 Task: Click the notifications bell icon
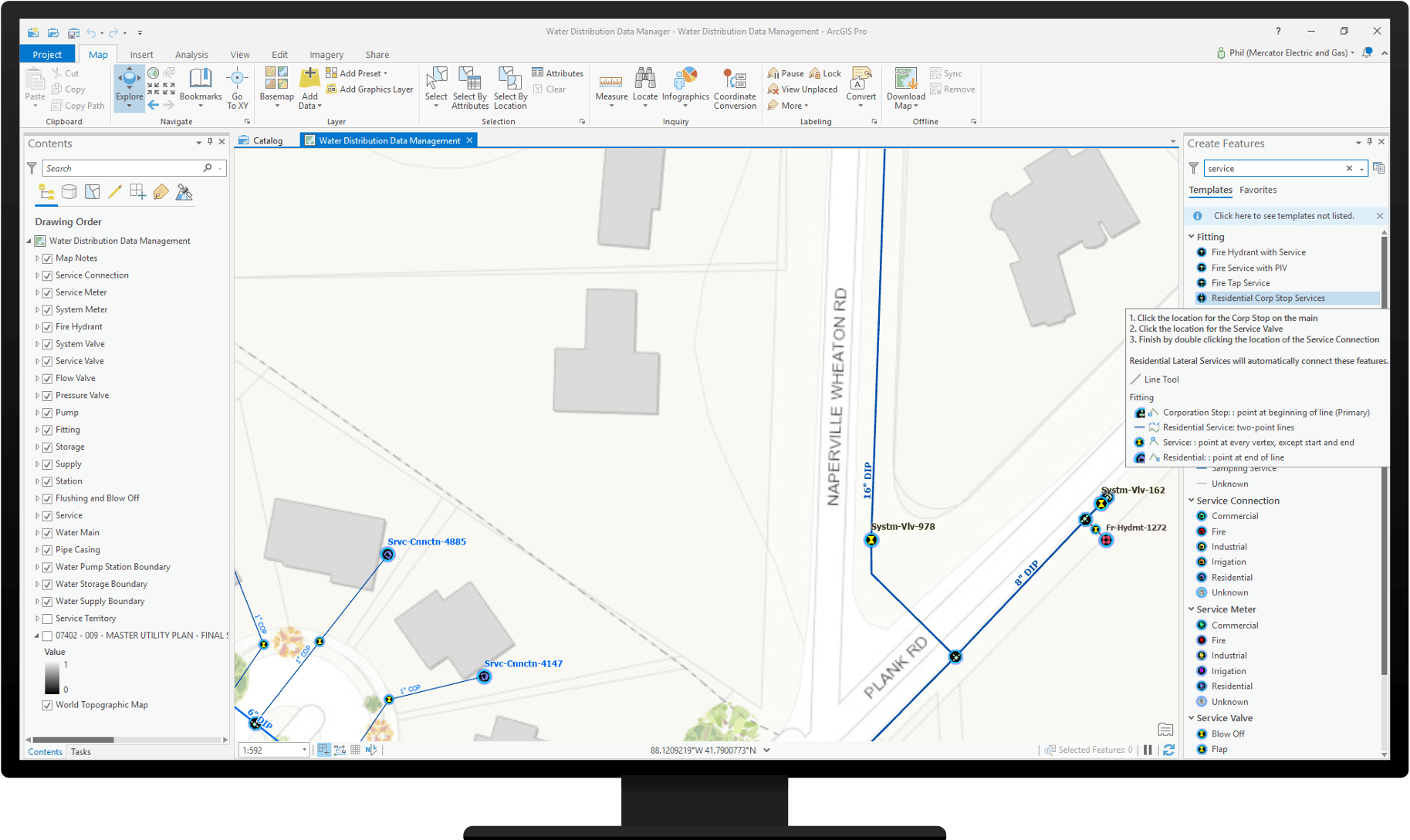[1367, 52]
